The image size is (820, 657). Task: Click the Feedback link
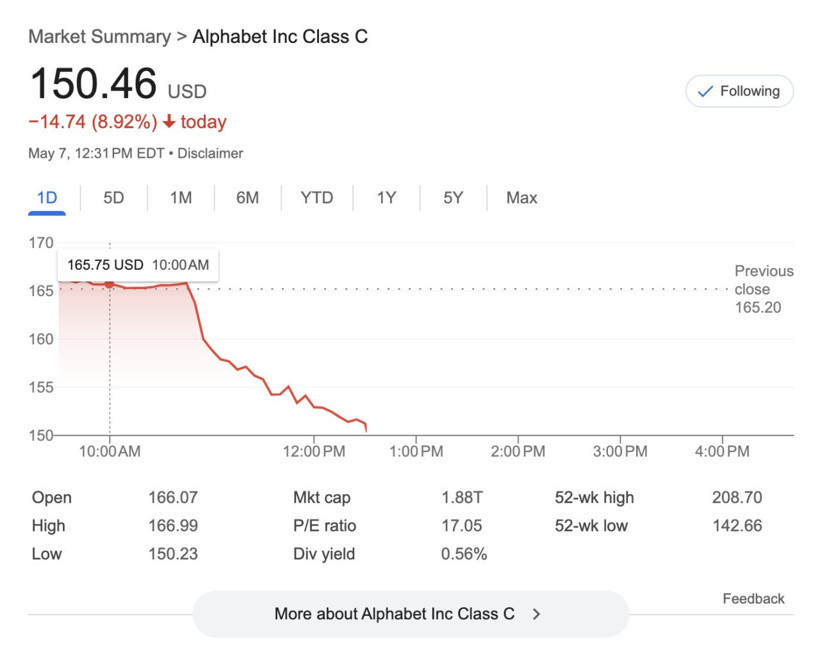[754, 598]
